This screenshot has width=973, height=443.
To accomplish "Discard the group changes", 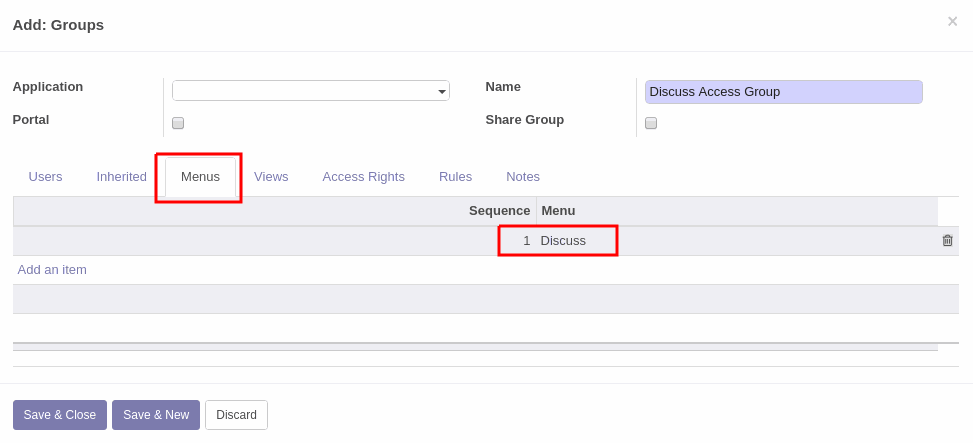I will 236,415.
